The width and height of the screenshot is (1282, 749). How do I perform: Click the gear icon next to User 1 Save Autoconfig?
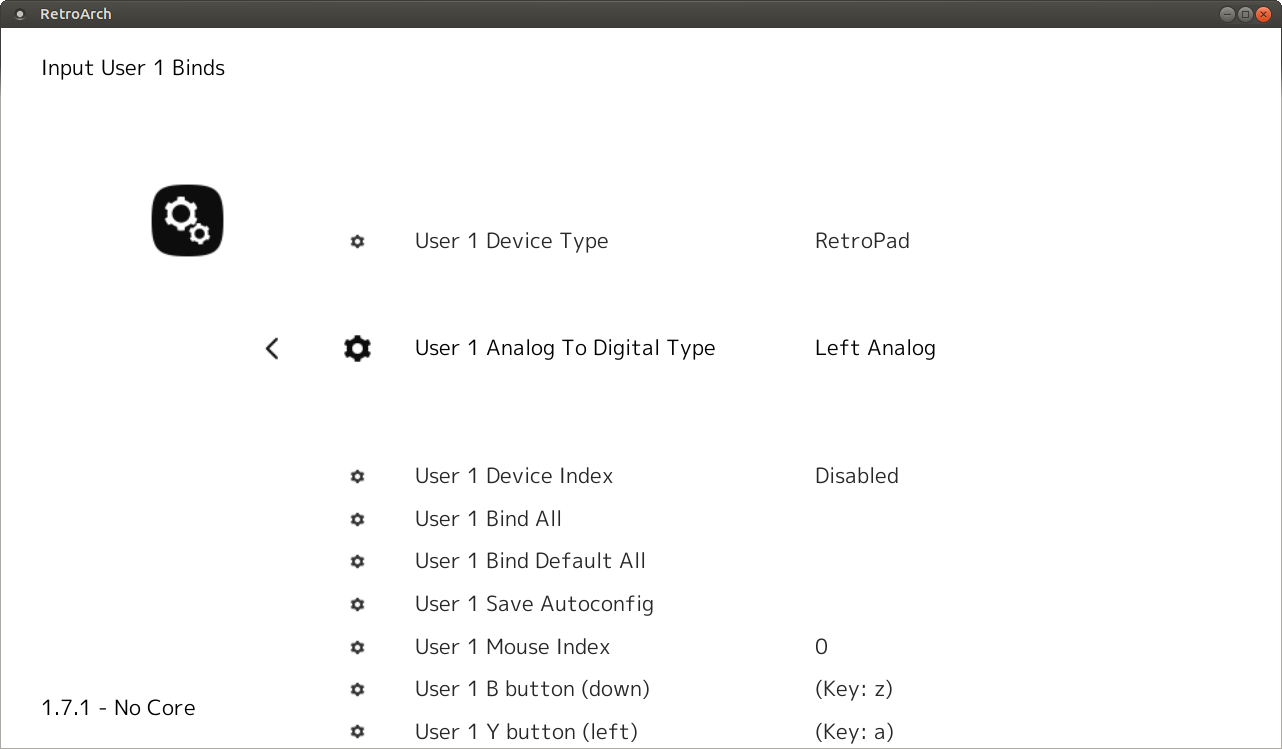[357, 604]
